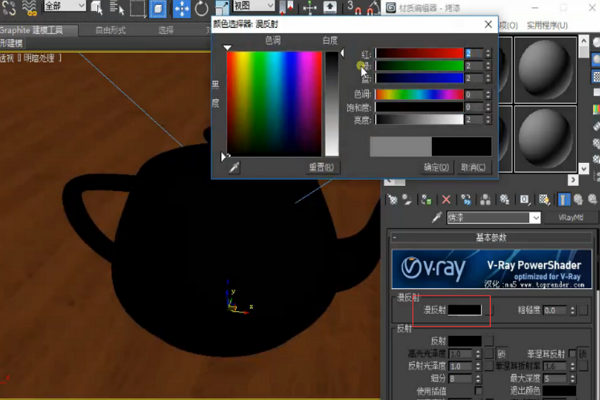Choose the rectangular selection region tool

click(x=138, y=8)
